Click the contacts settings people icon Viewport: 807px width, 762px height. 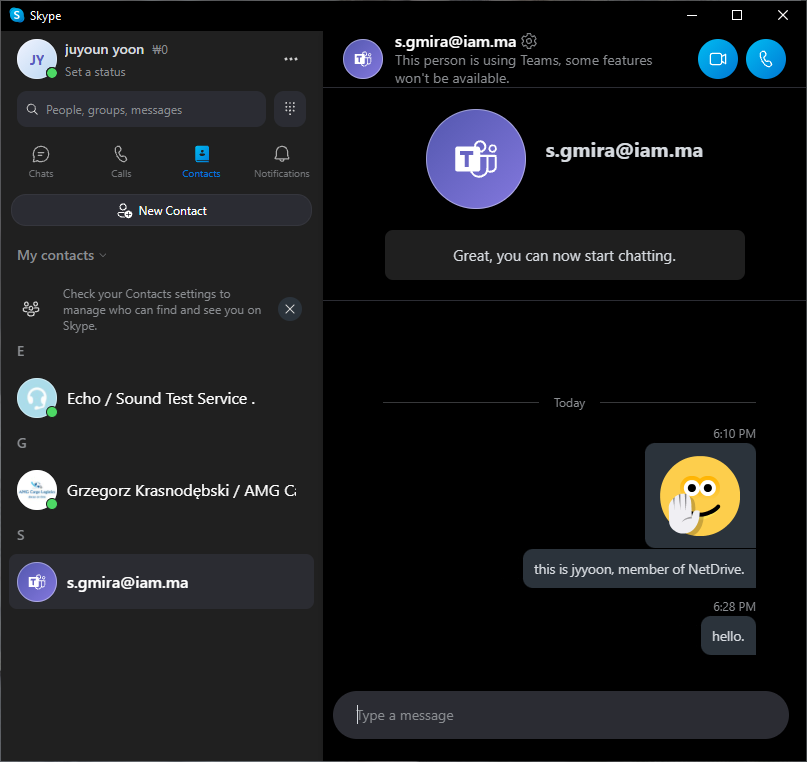click(31, 309)
